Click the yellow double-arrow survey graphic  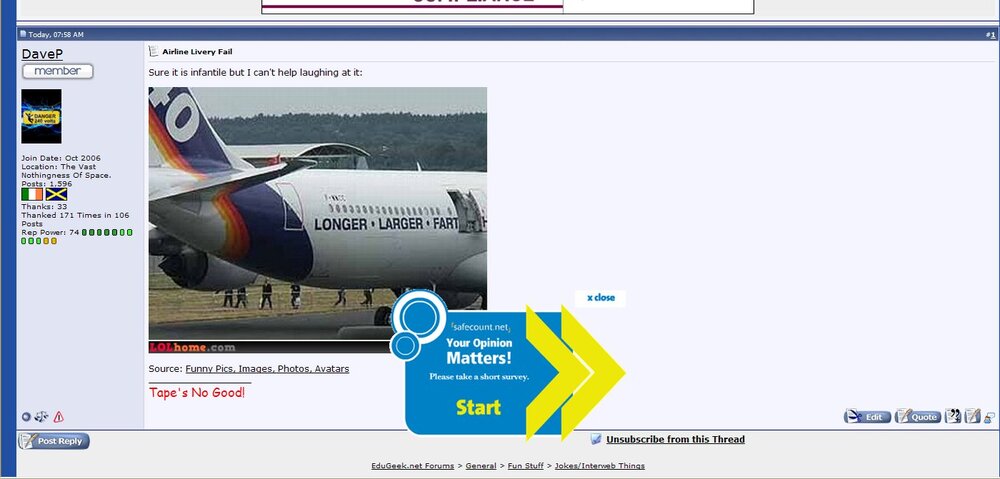tap(576, 372)
